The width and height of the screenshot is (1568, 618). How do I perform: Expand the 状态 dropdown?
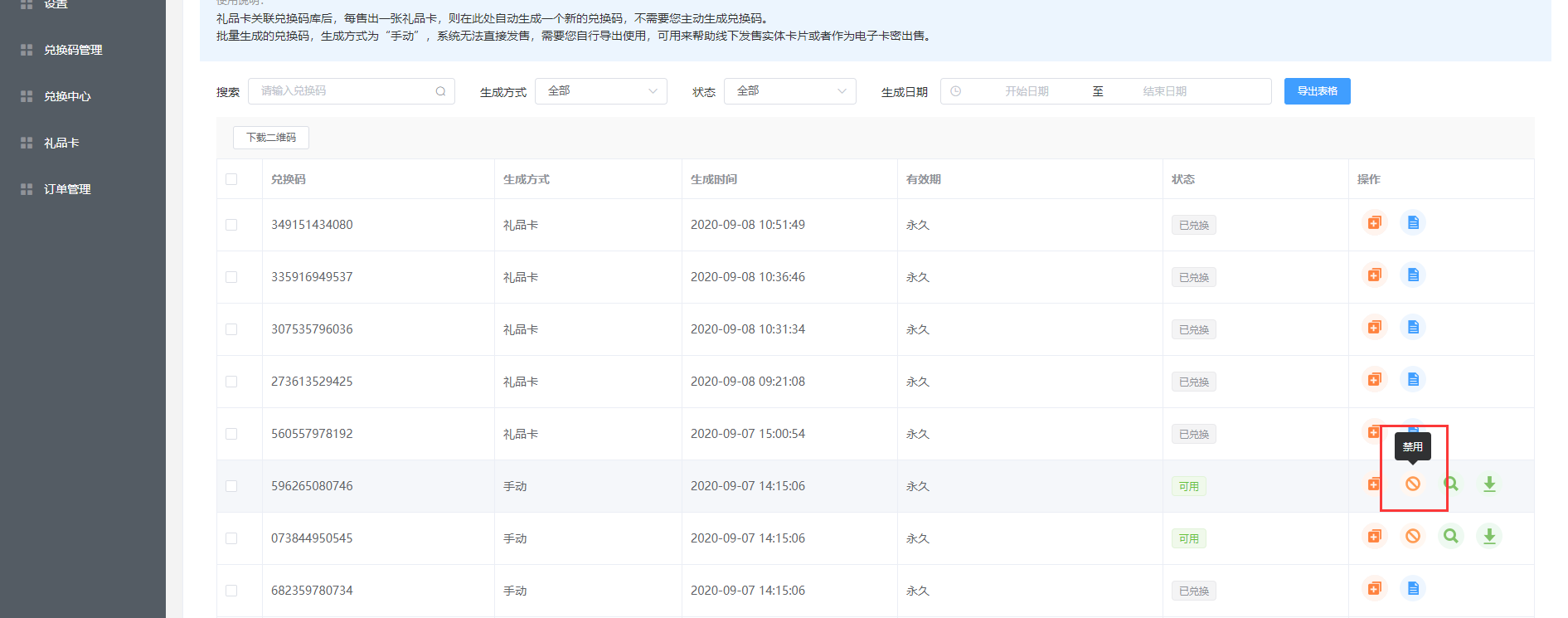[790, 91]
